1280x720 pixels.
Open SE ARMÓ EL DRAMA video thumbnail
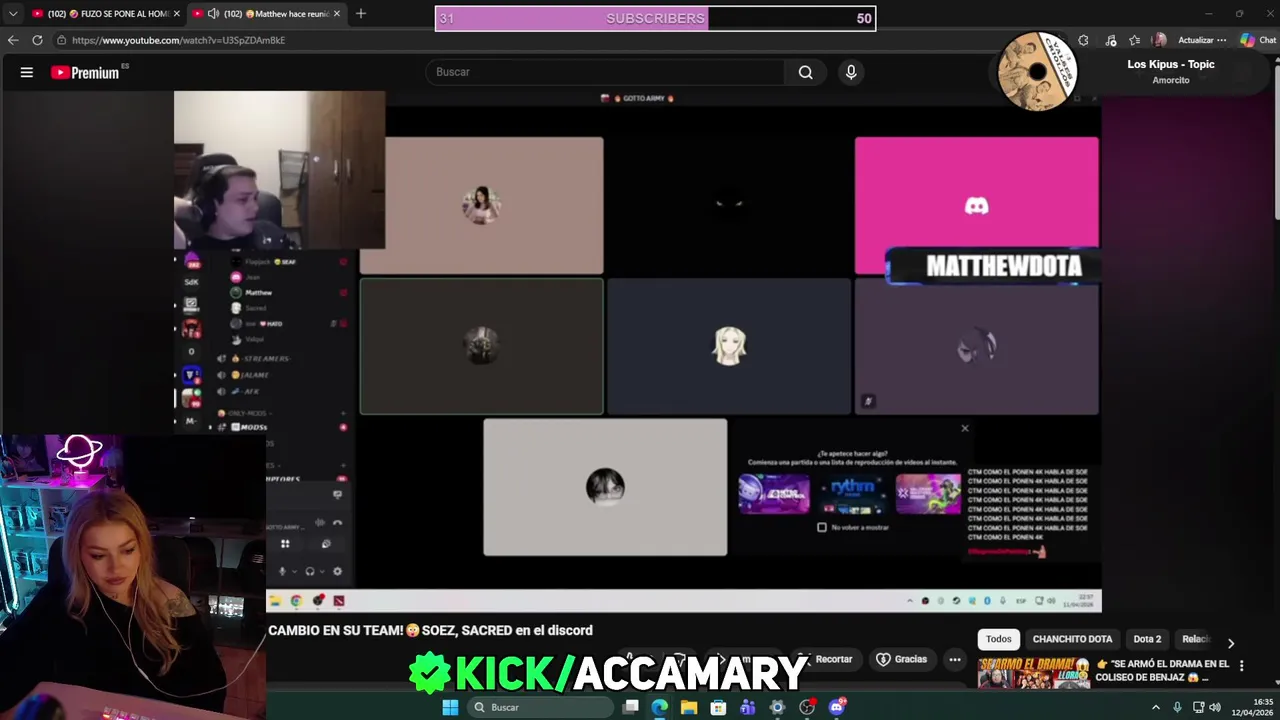point(1033,673)
